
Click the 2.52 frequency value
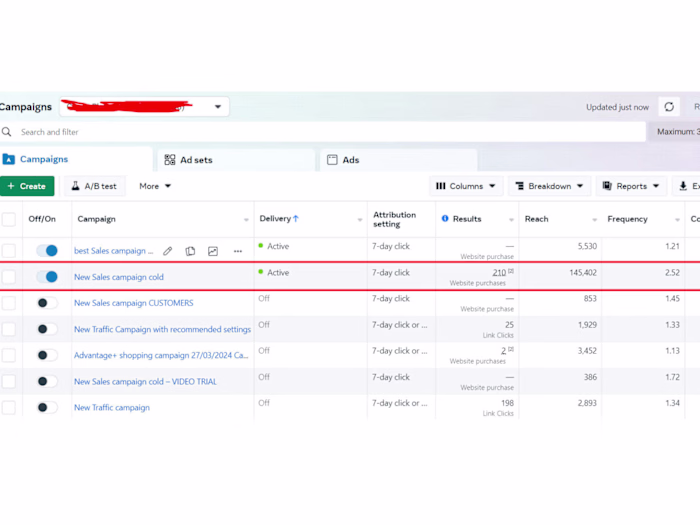(x=672, y=272)
